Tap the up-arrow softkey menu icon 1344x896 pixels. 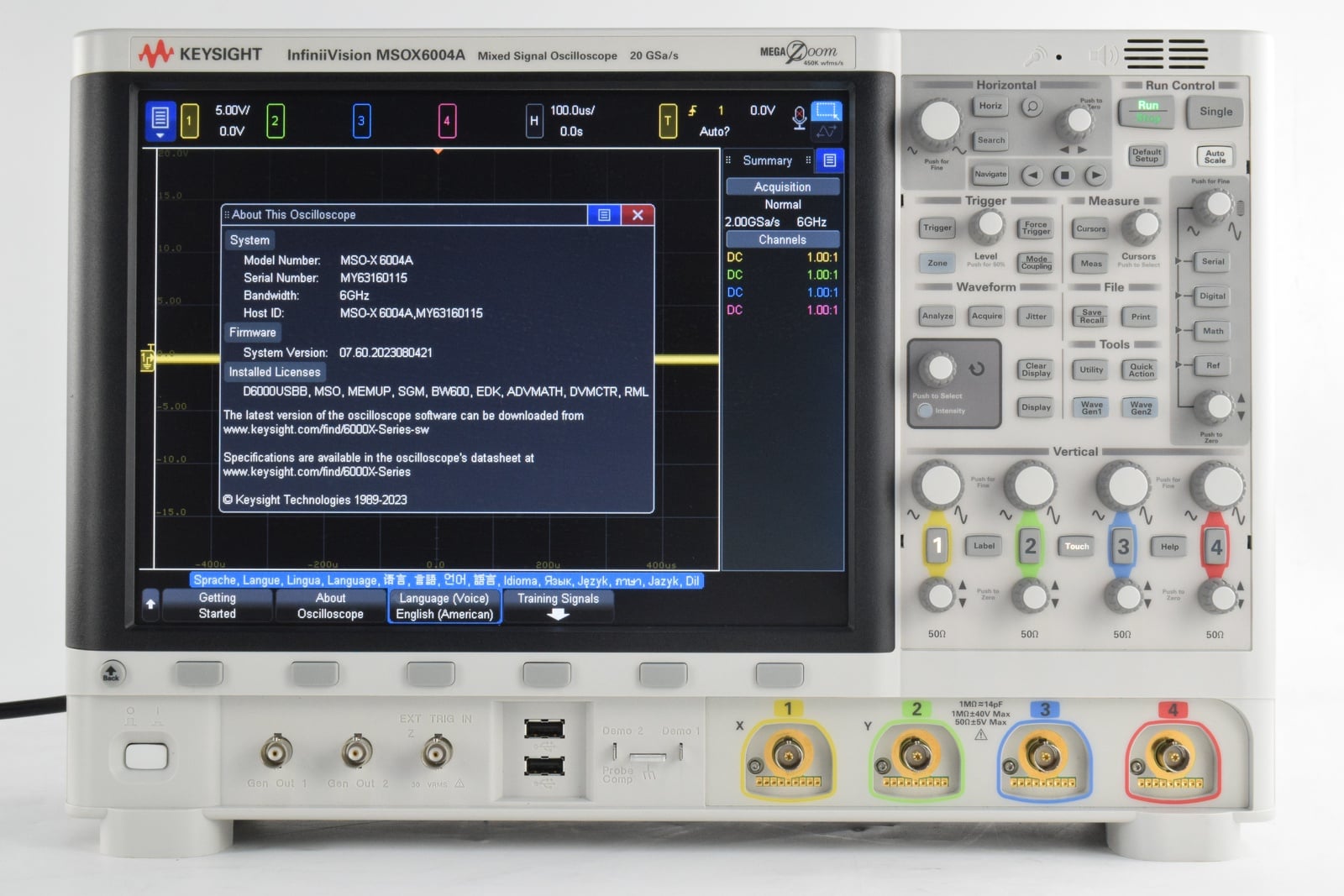click(150, 604)
